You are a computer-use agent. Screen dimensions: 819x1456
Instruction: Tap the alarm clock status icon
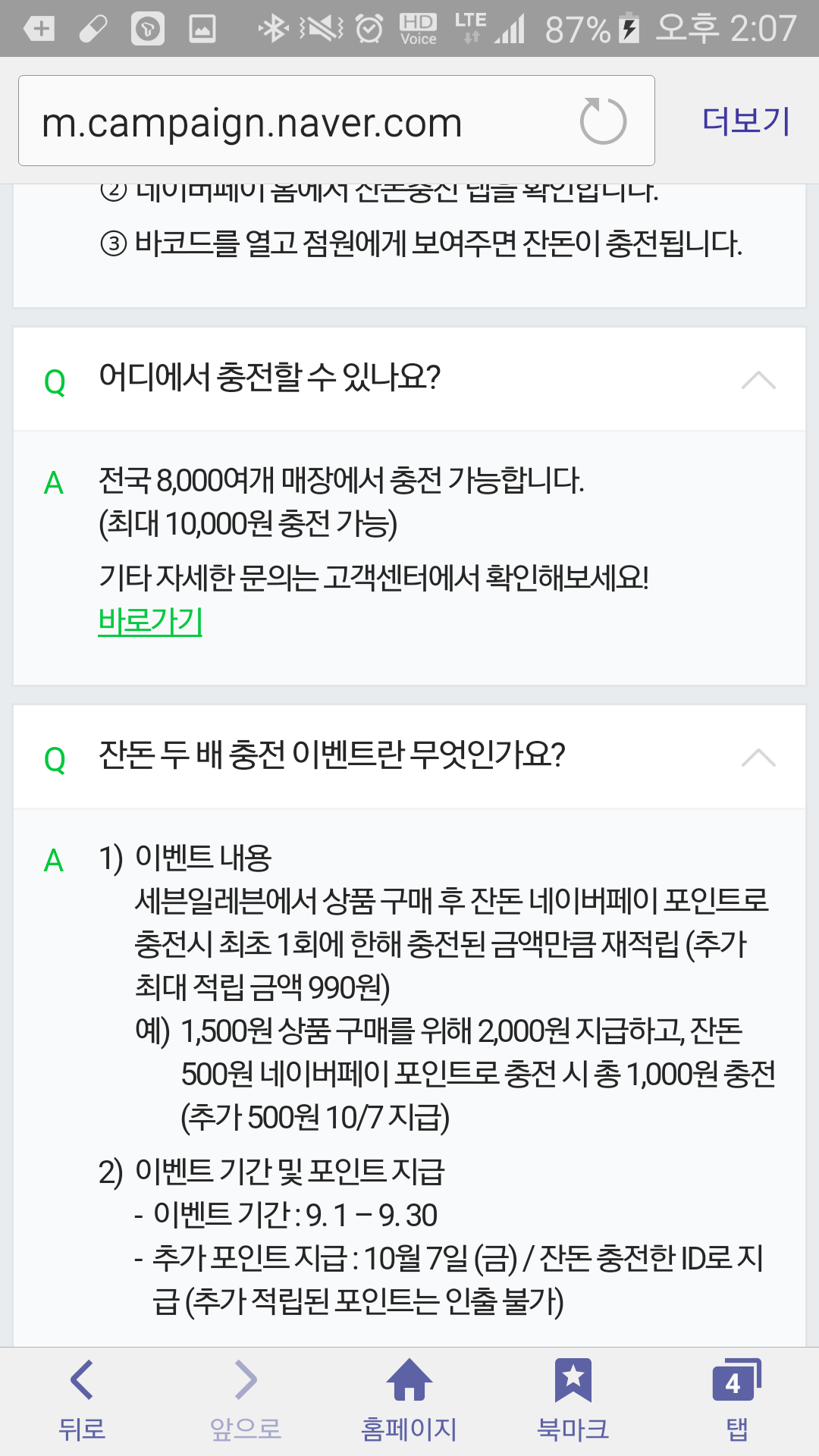pos(369,29)
